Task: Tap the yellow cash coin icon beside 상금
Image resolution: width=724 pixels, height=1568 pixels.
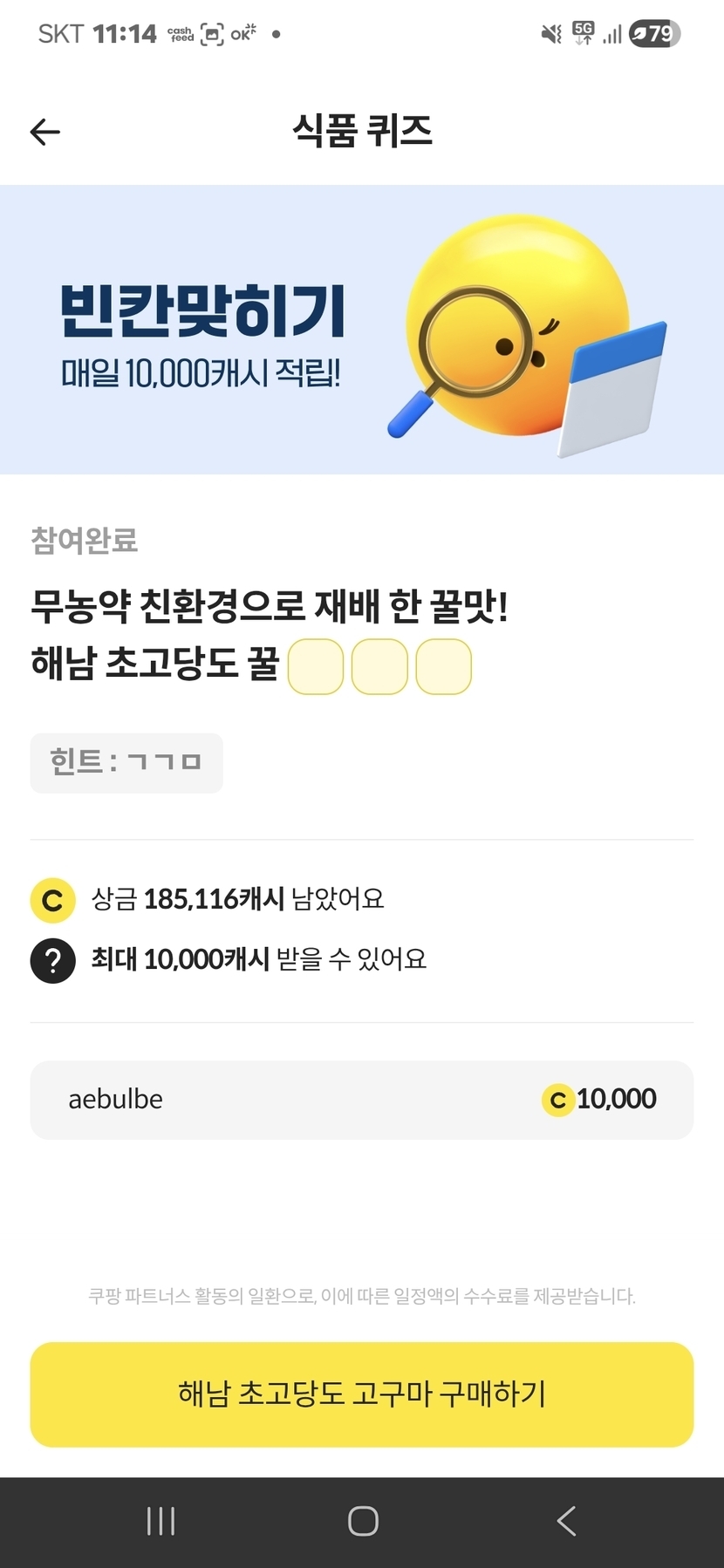Action: tap(52, 899)
